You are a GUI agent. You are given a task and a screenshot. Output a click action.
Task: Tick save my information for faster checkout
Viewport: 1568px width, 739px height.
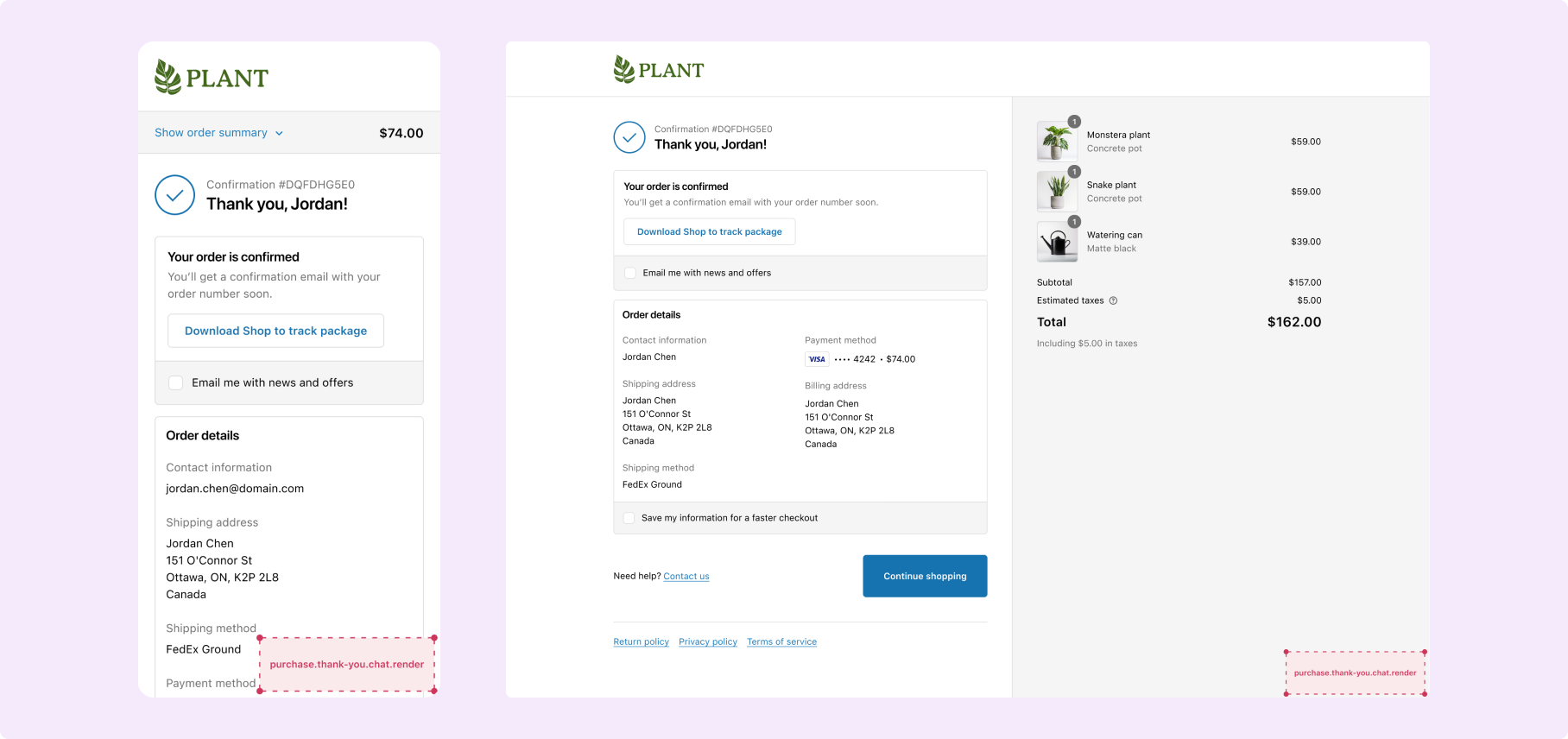click(629, 518)
